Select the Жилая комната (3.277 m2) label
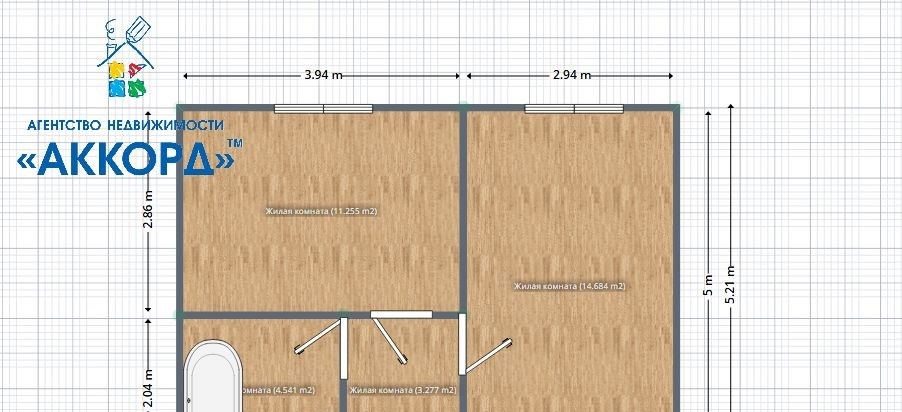 (402, 390)
